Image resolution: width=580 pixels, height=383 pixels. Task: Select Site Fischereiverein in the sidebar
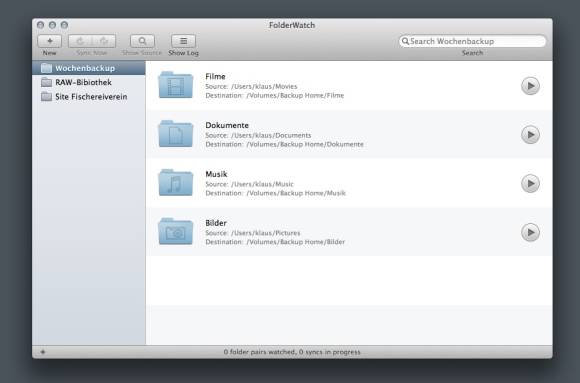click(x=89, y=97)
